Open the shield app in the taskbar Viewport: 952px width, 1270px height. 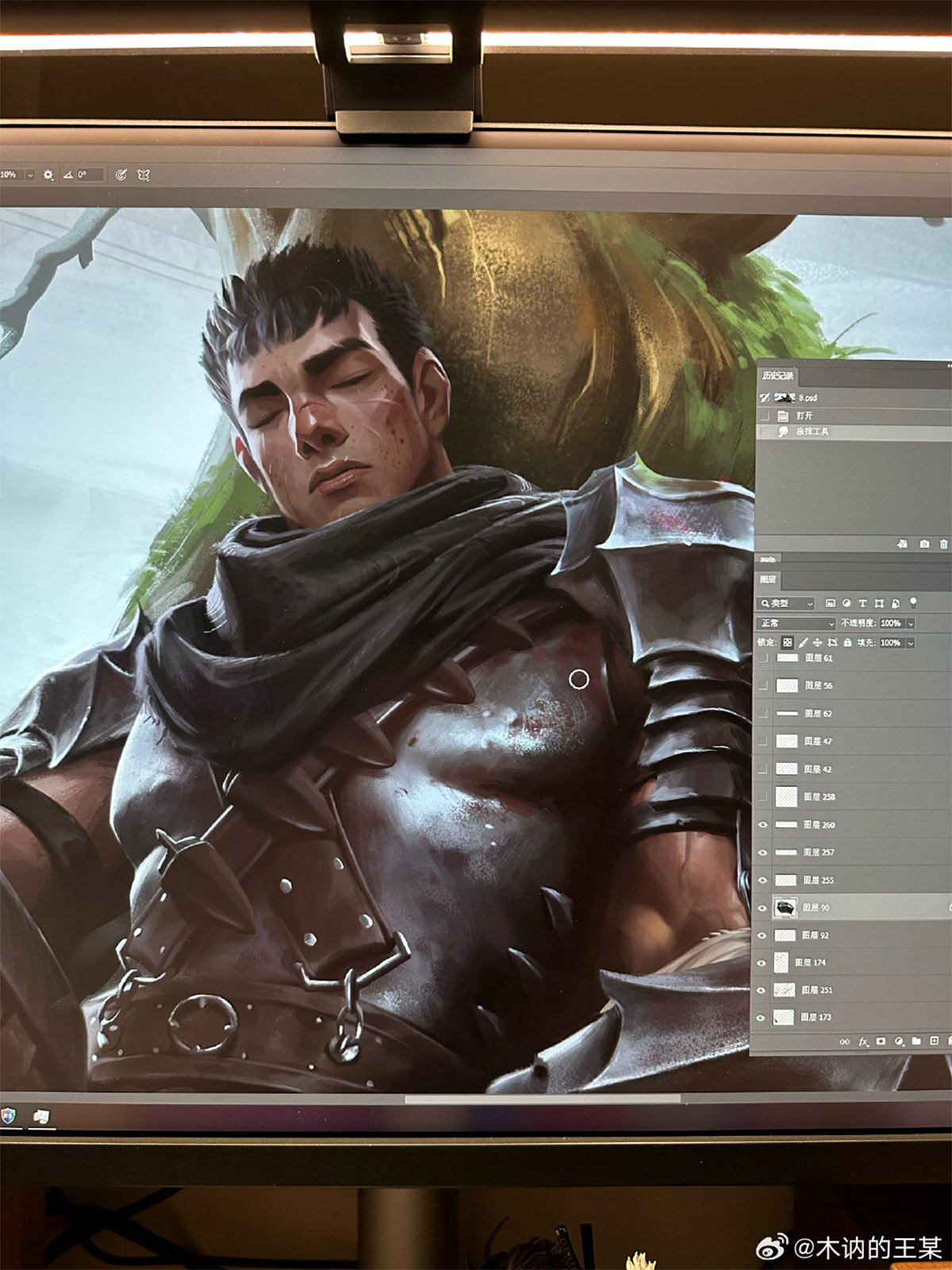point(8,1117)
